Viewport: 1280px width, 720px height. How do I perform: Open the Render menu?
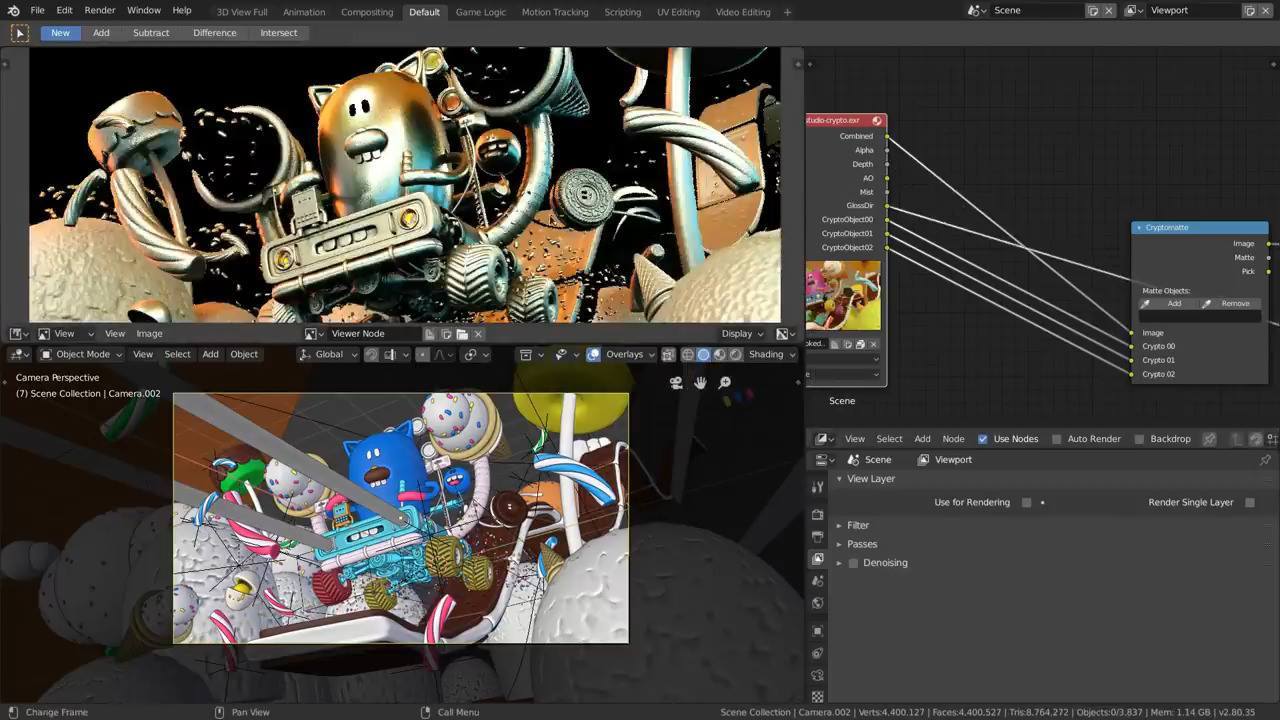(100, 10)
